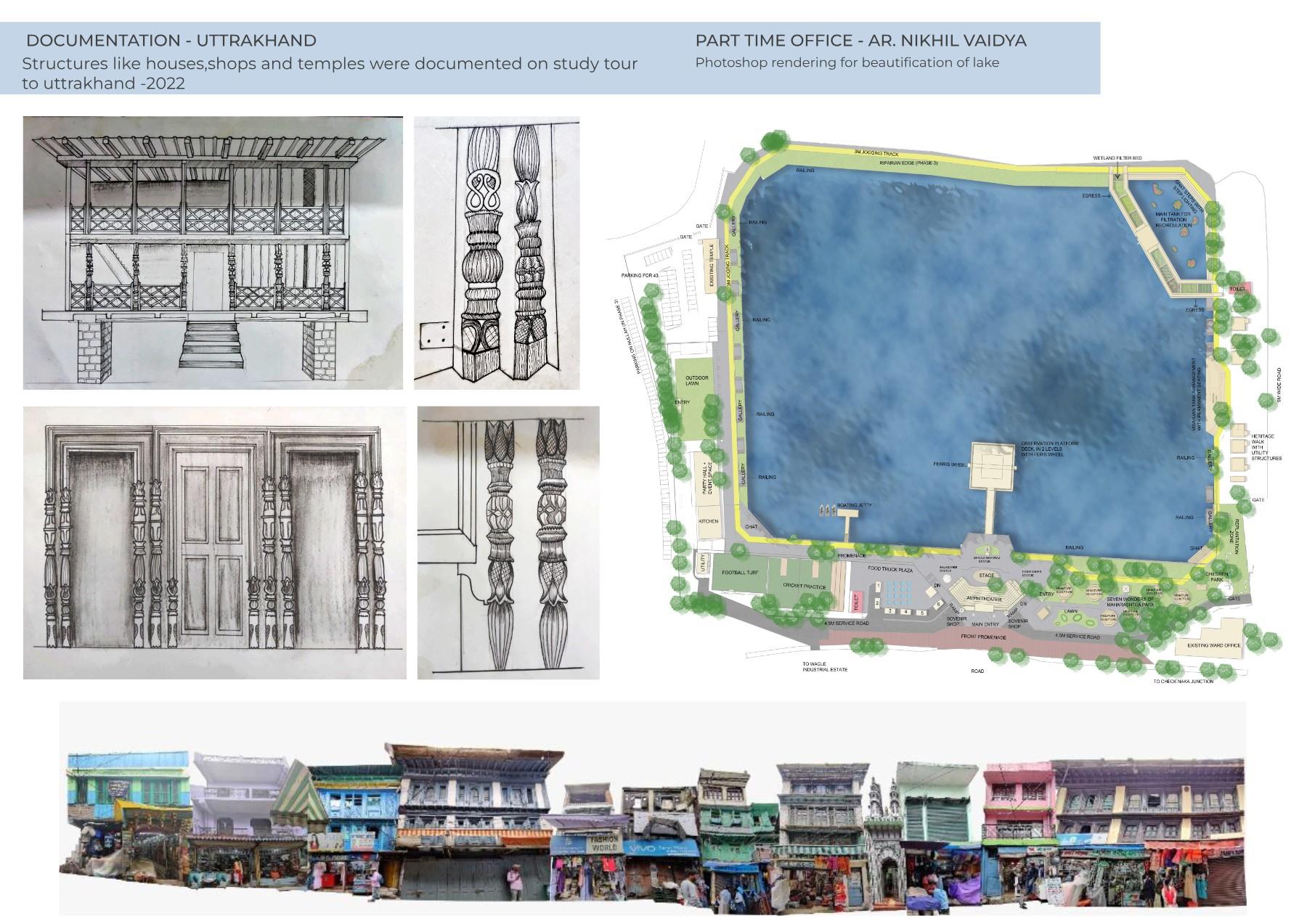This screenshot has height=924, width=1307.
Task: Click the 'FOOD TRUCK PLAZA' label
Action: (889, 570)
